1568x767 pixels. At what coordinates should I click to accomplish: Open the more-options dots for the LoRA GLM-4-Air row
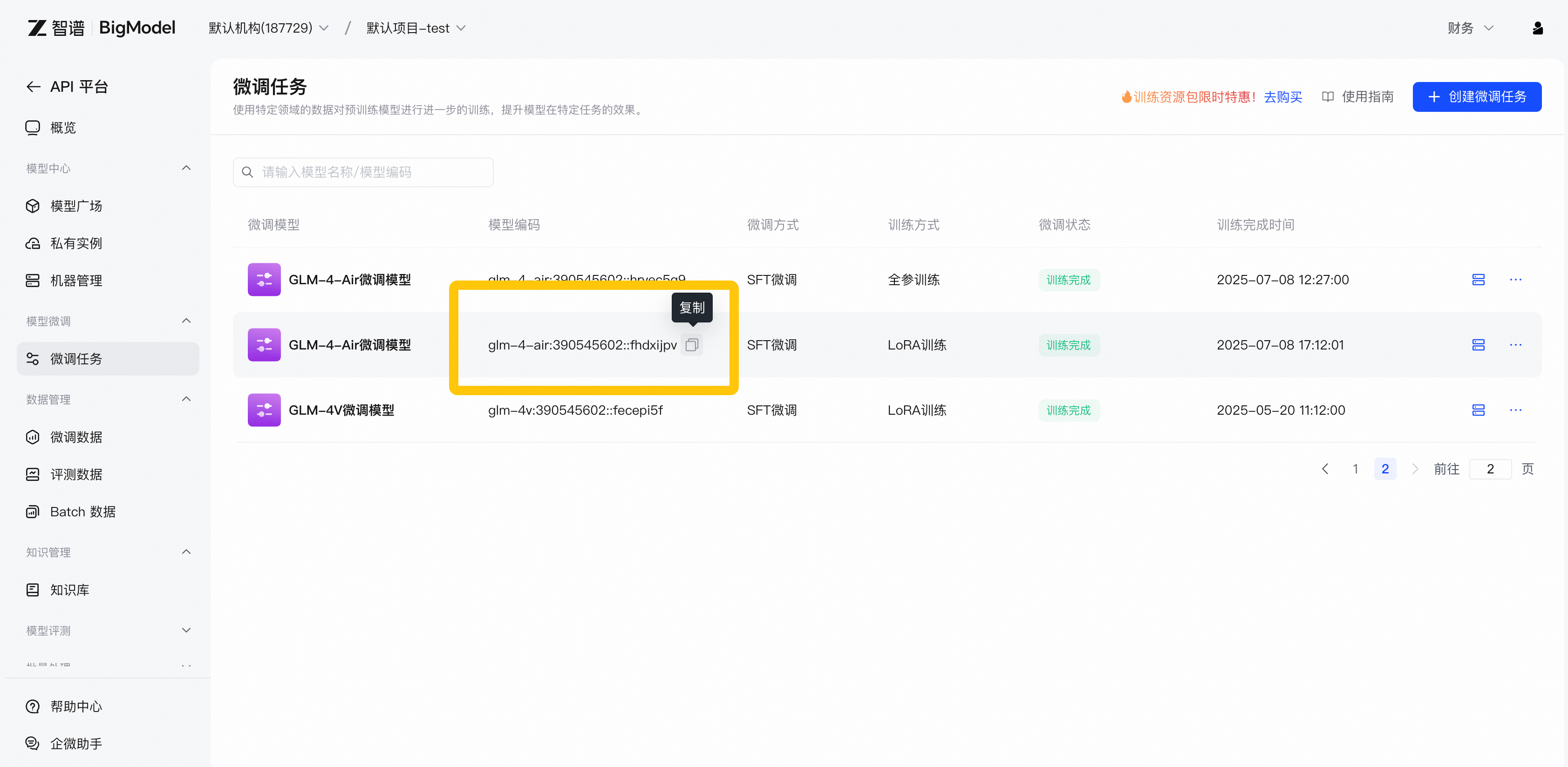[1515, 345]
